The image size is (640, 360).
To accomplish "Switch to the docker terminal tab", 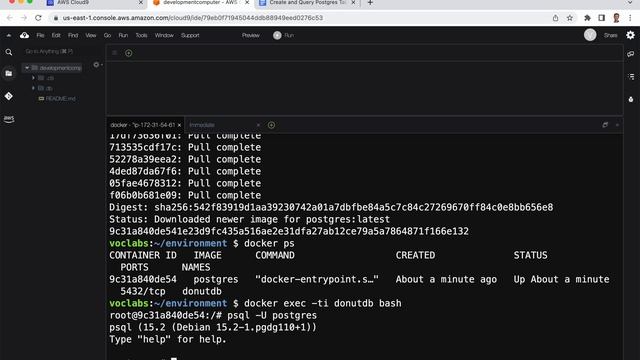I will [142, 125].
